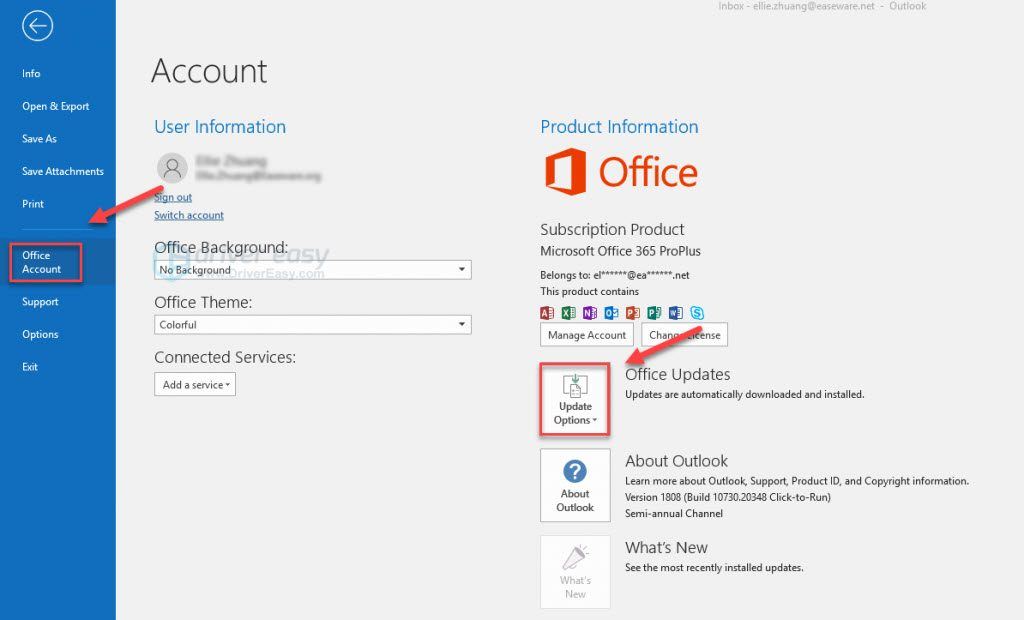1024x620 pixels.
Task: Open What's New updates button
Action: (x=575, y=571)
